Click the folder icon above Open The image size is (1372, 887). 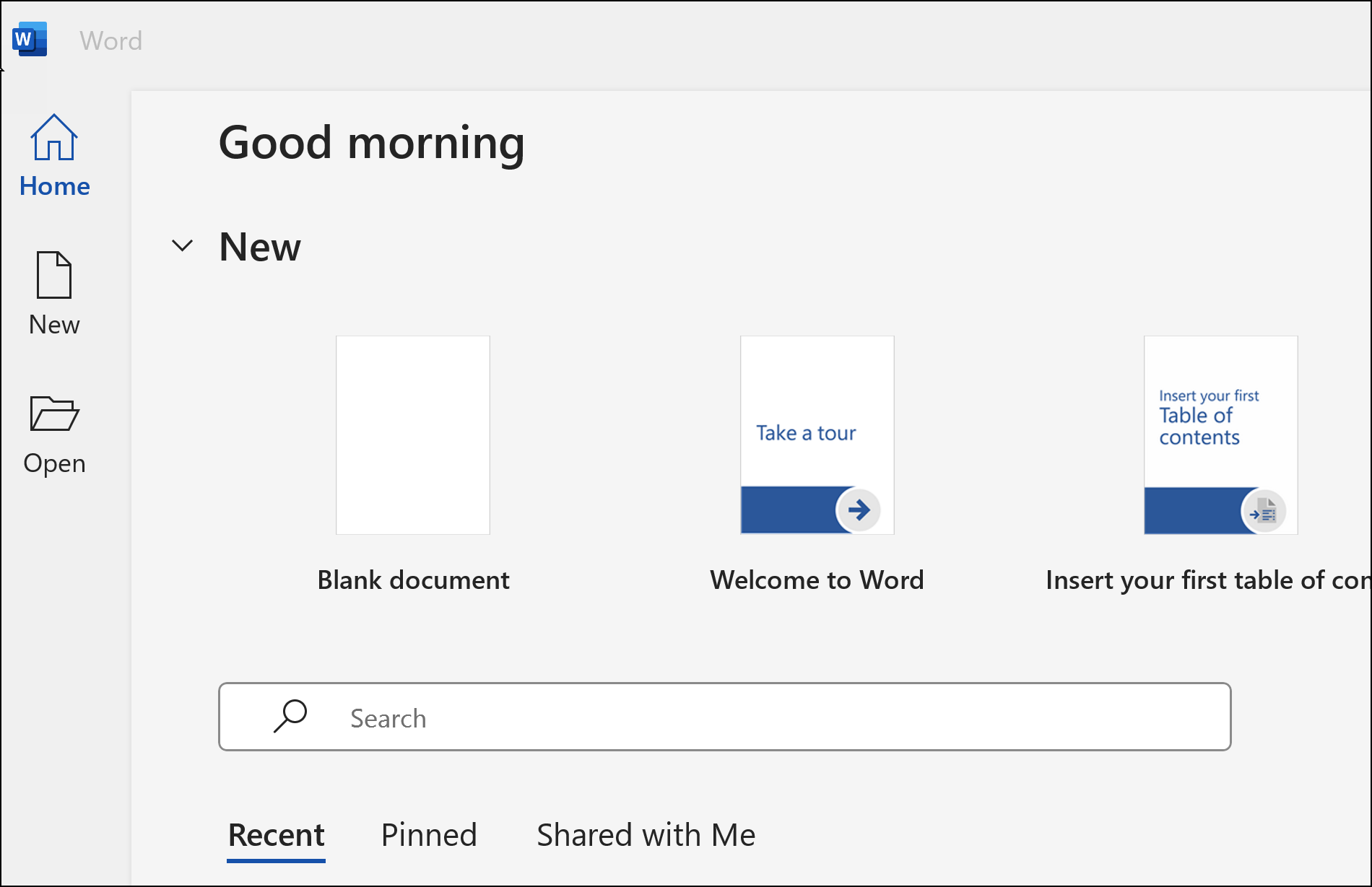click(x=53, y=414)
